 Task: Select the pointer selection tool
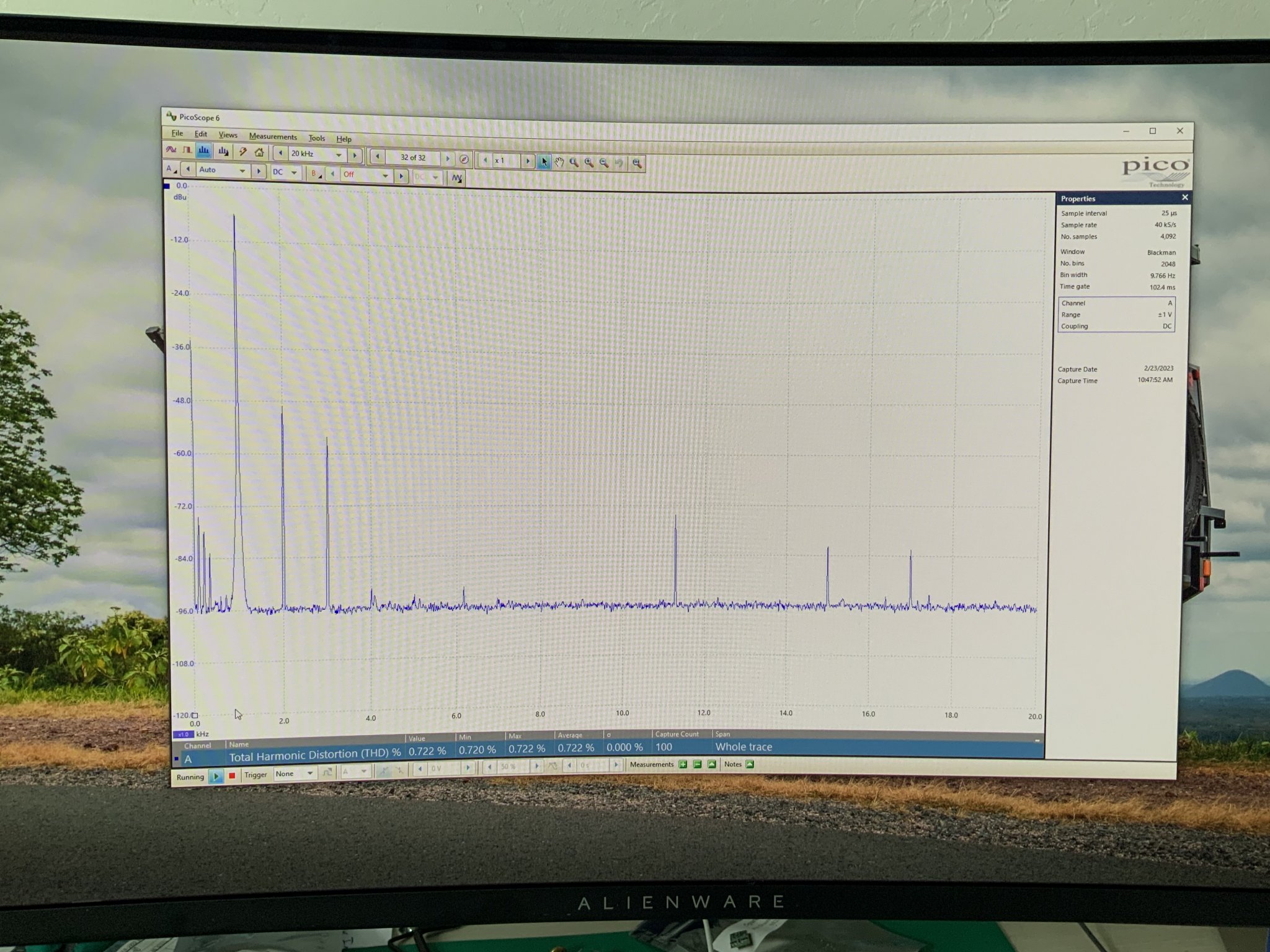coord(544,161)
